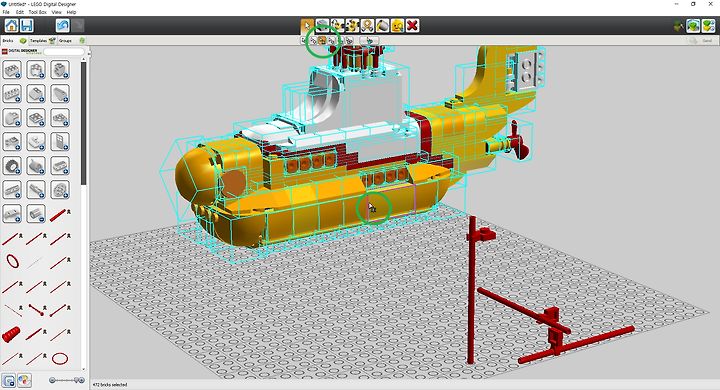The height and width of the screenshot is (390, 720).
Task: Choose single selection mode sub-tool
Action: click(304, 40)
